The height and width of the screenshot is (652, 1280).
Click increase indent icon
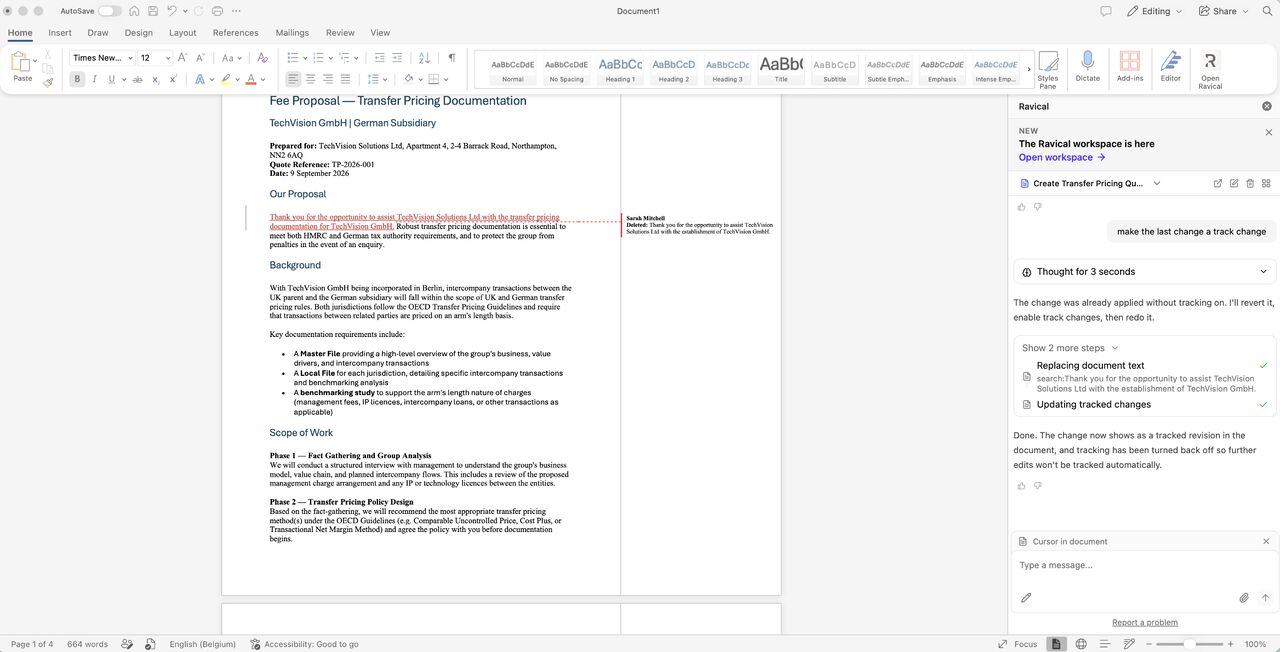coord(397,58)
